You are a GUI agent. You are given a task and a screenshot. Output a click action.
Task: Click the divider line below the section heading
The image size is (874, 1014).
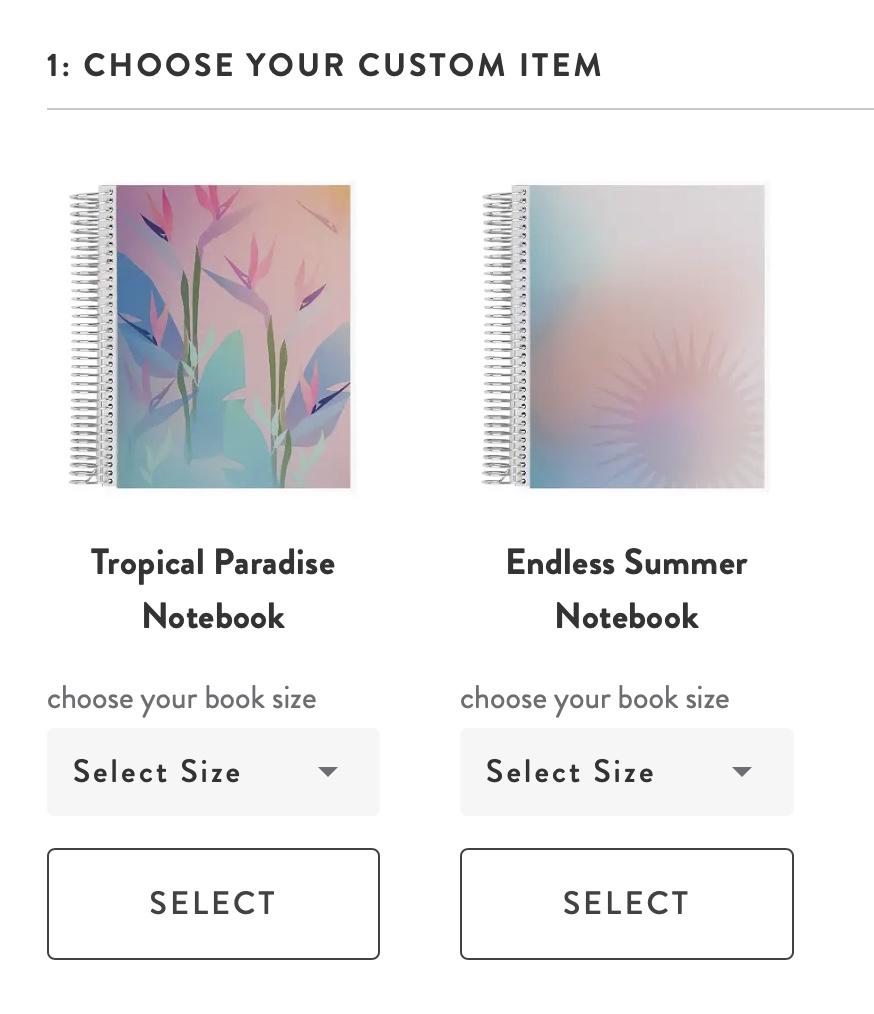click(x=460, y=109)
